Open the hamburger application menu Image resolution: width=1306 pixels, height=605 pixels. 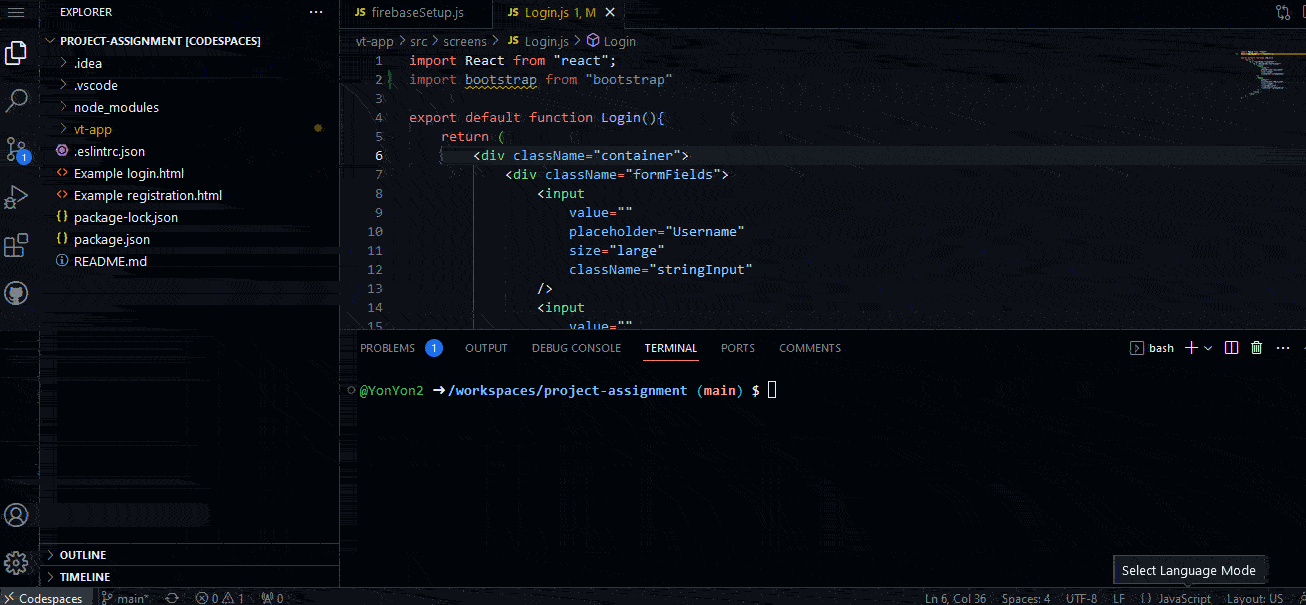[x=16, y=12]
